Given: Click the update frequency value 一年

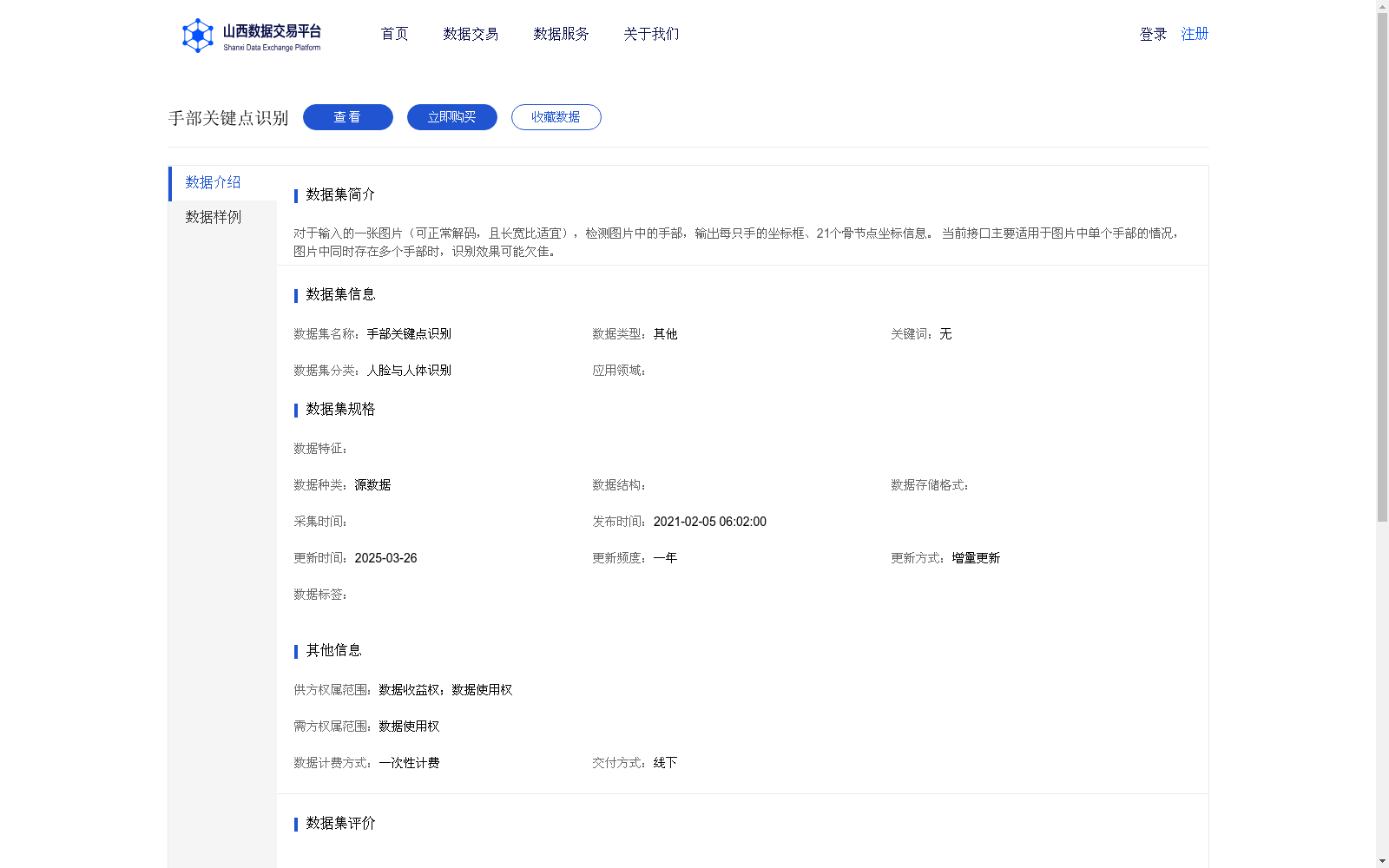Looking at the screenshot, I should pos(665,558).
